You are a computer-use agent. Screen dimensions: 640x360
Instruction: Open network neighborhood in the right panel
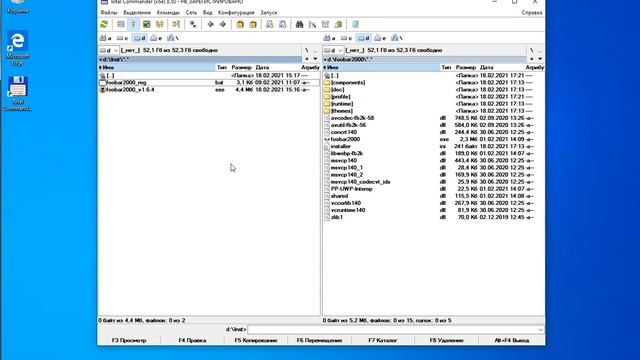click(397, 38)
